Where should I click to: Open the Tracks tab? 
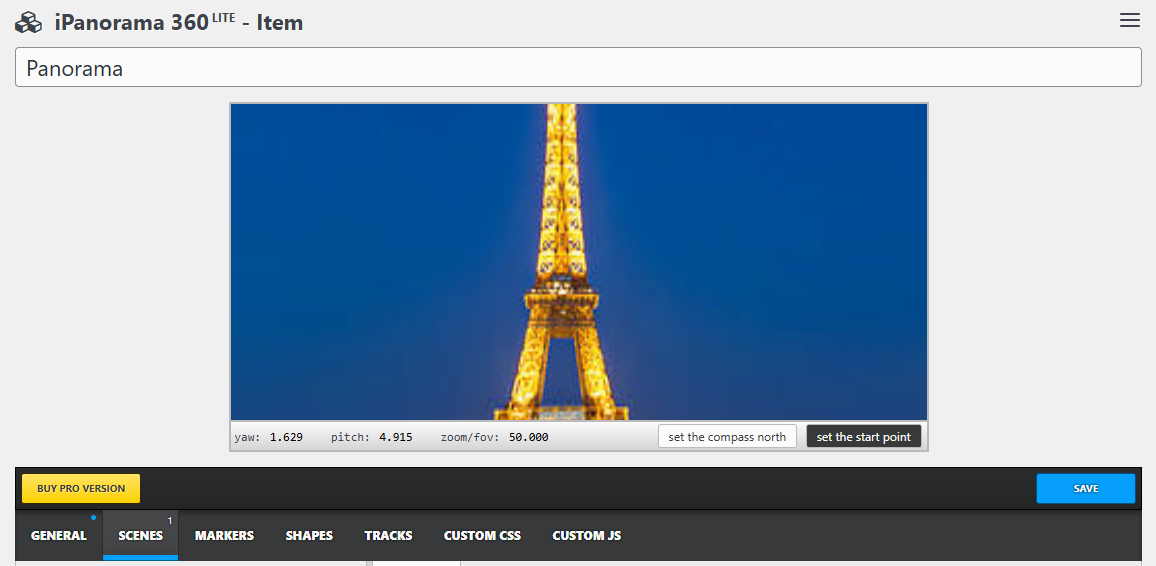point(388,536)
